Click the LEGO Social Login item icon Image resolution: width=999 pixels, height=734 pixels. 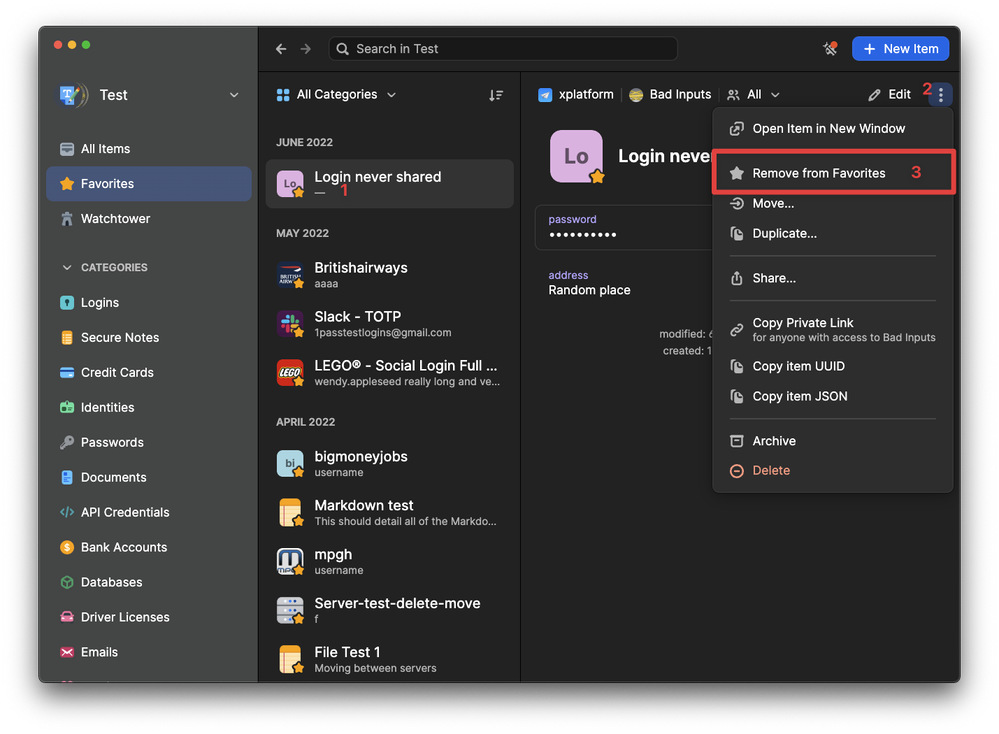point(290,373)
